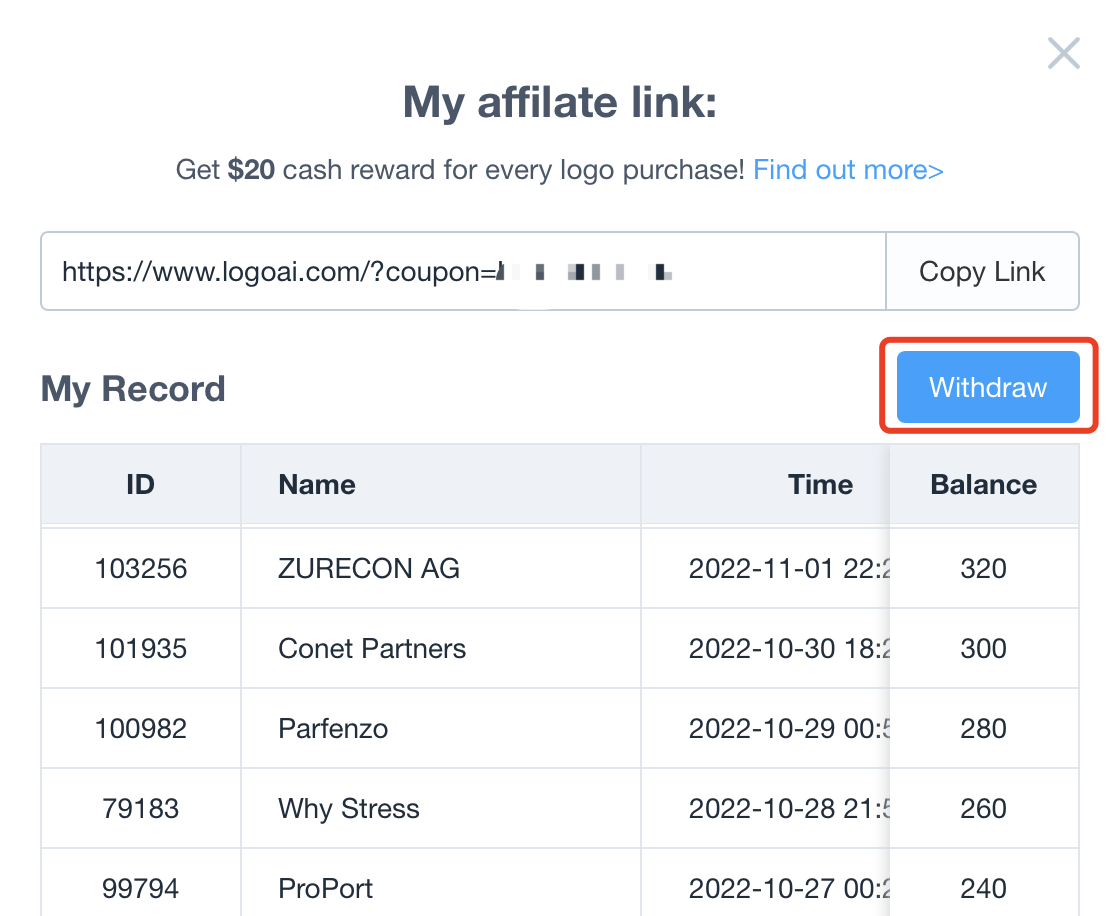
Task: Select the ProPort record name
Action: 326,888
